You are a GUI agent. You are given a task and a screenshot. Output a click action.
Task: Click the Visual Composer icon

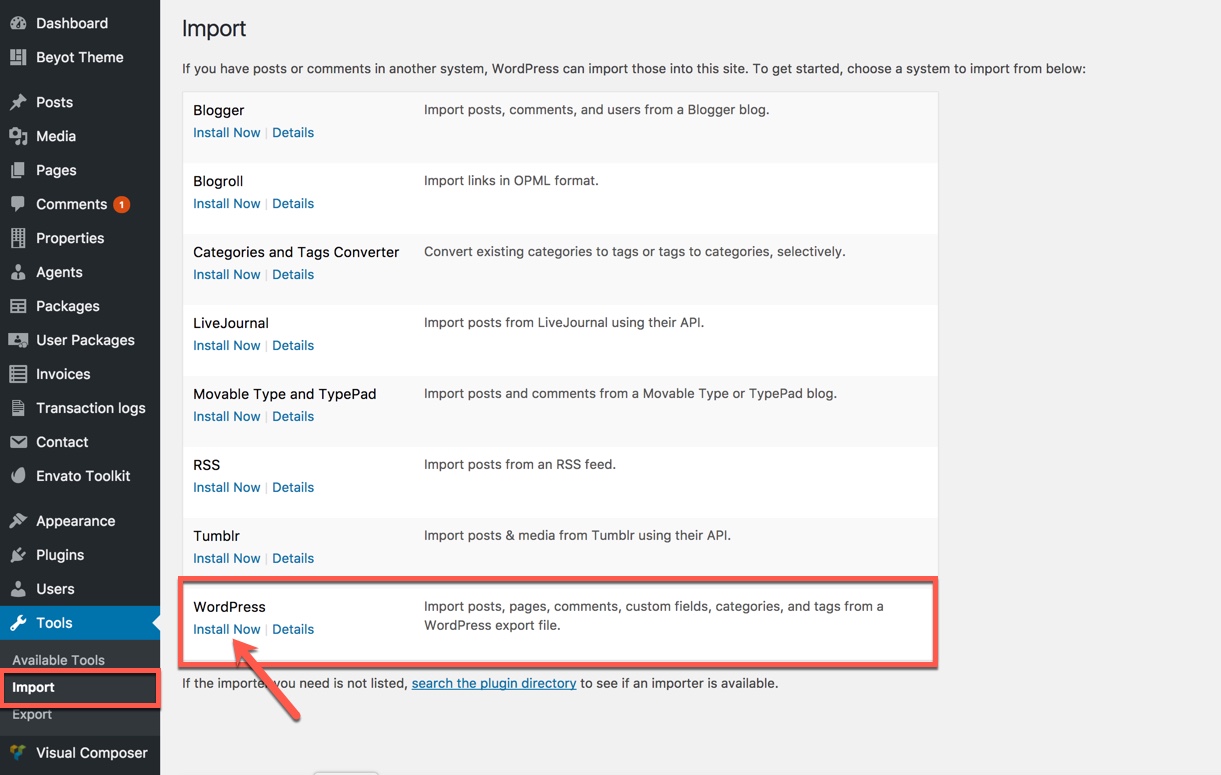[x=18, y=753]
